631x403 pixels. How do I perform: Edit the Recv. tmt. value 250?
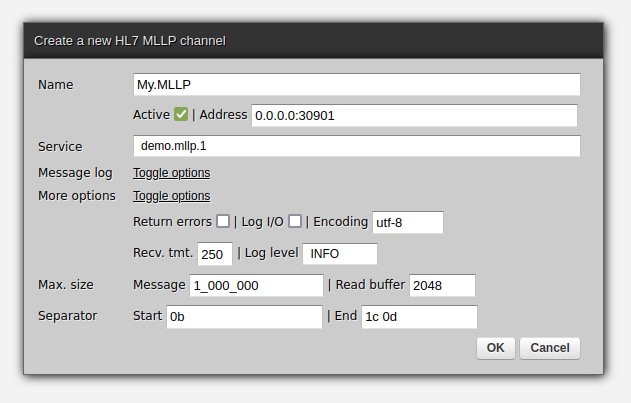215,253
